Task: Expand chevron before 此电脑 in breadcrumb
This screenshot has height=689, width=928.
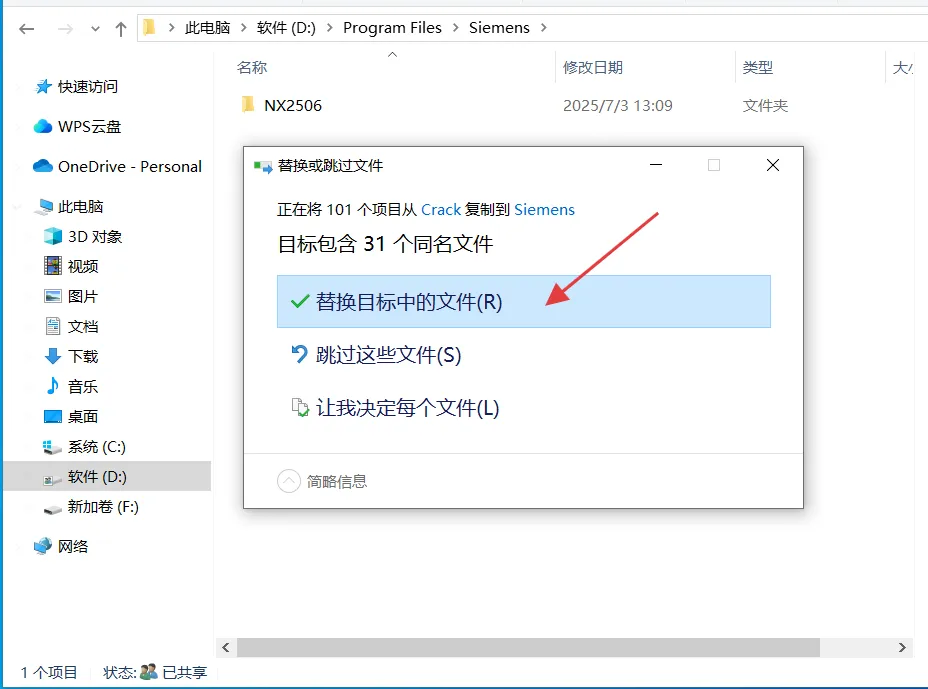Action: pyautogui.click(x=171, y=28)
